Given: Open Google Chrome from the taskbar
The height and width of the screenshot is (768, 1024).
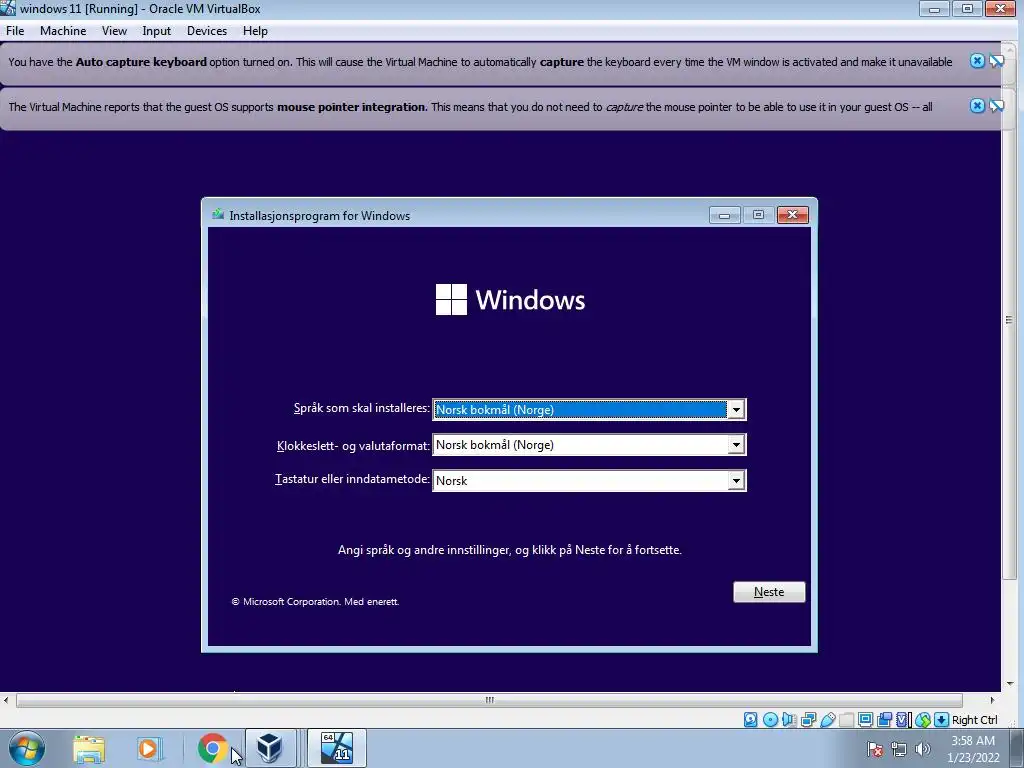Looking at the screenshot, I should [x=212, y=748].
